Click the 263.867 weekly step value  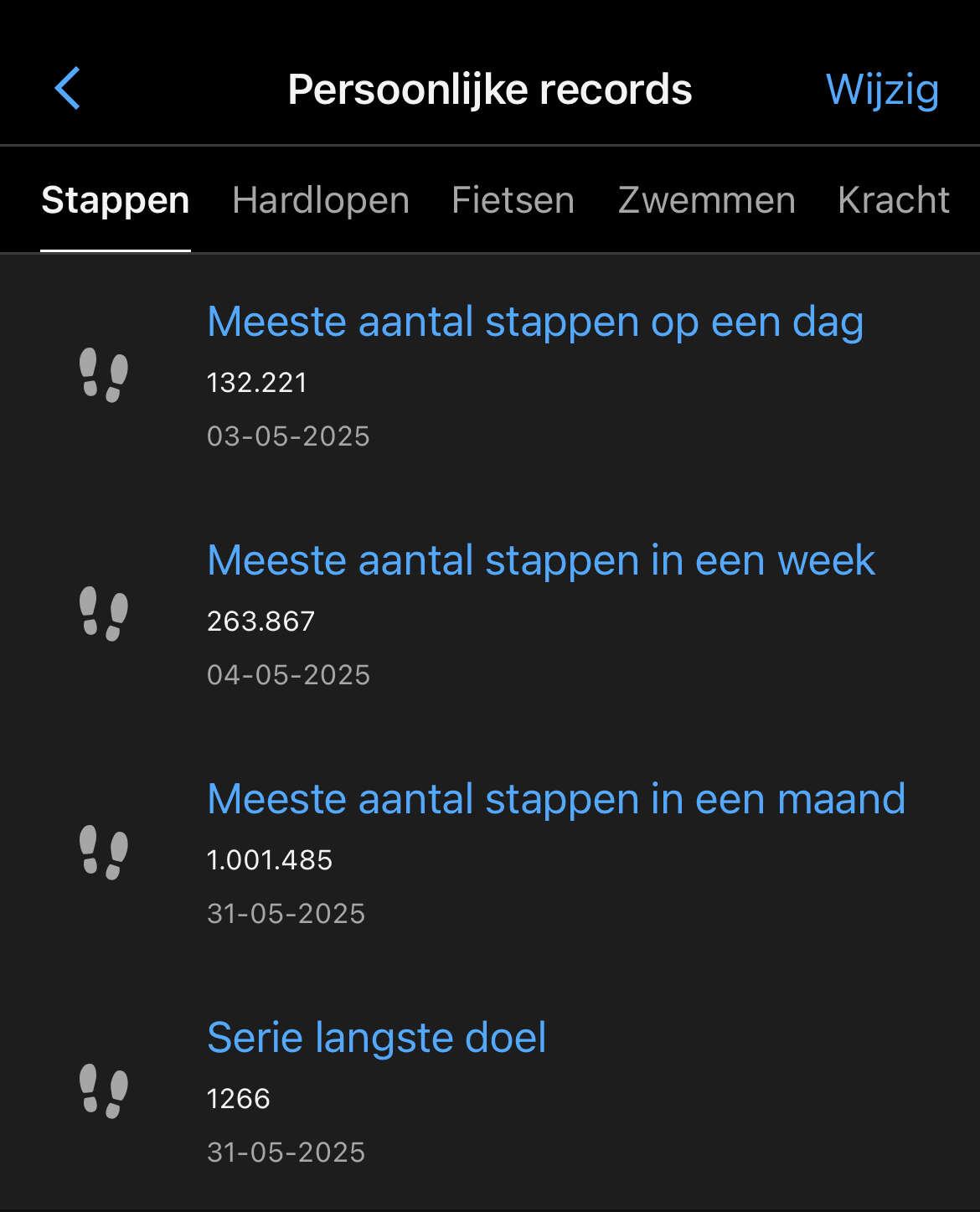[x=260, y=621]
